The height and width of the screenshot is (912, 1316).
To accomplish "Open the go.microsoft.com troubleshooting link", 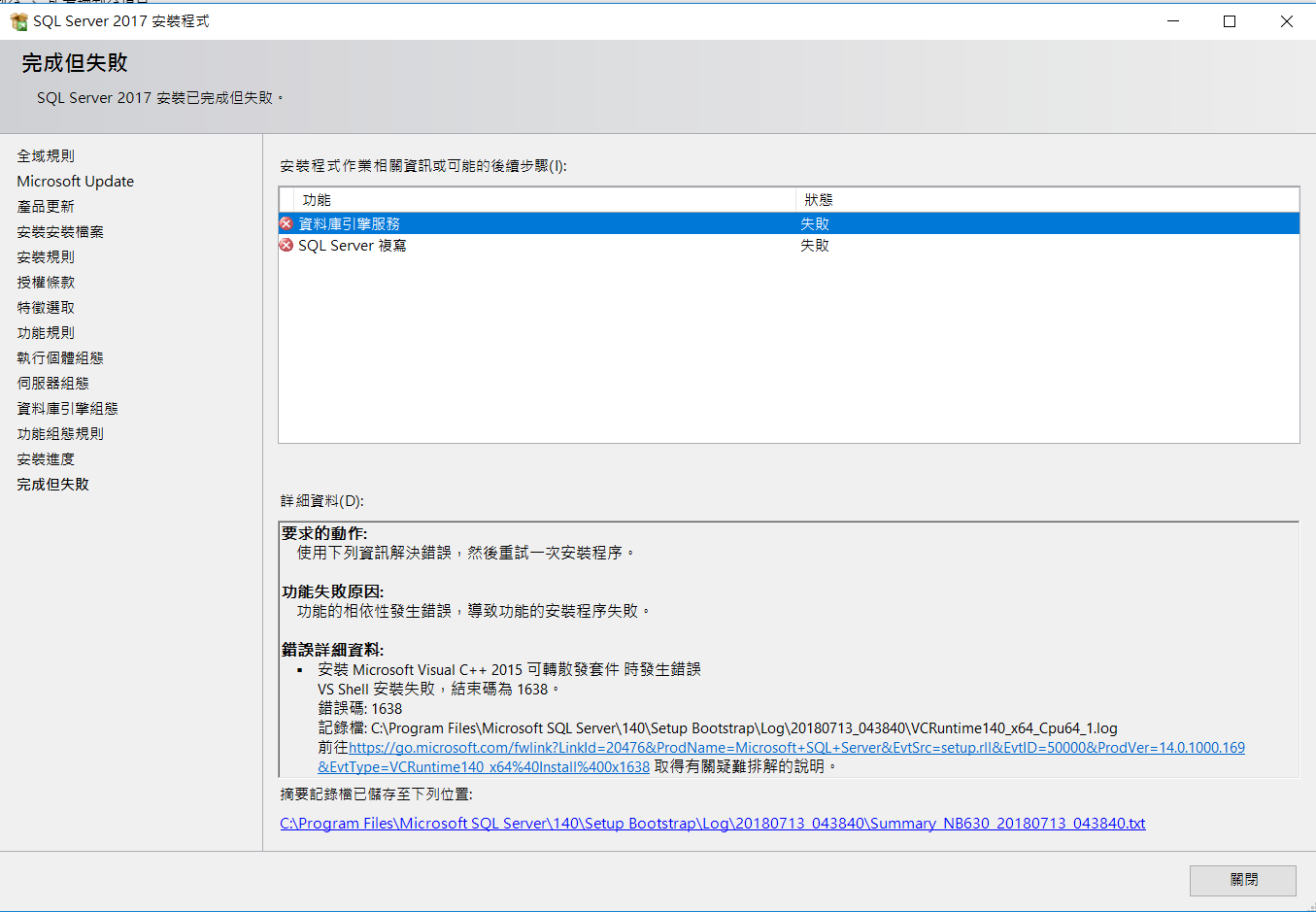I will pyautogui.click(x=782, y=757).
